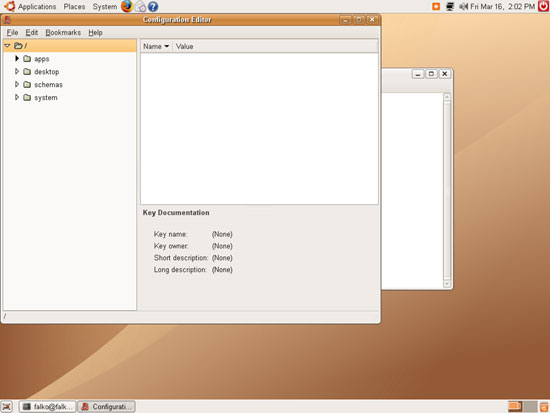Open the network monitor tray icon

pyautogui.click(x=450, y=6)
